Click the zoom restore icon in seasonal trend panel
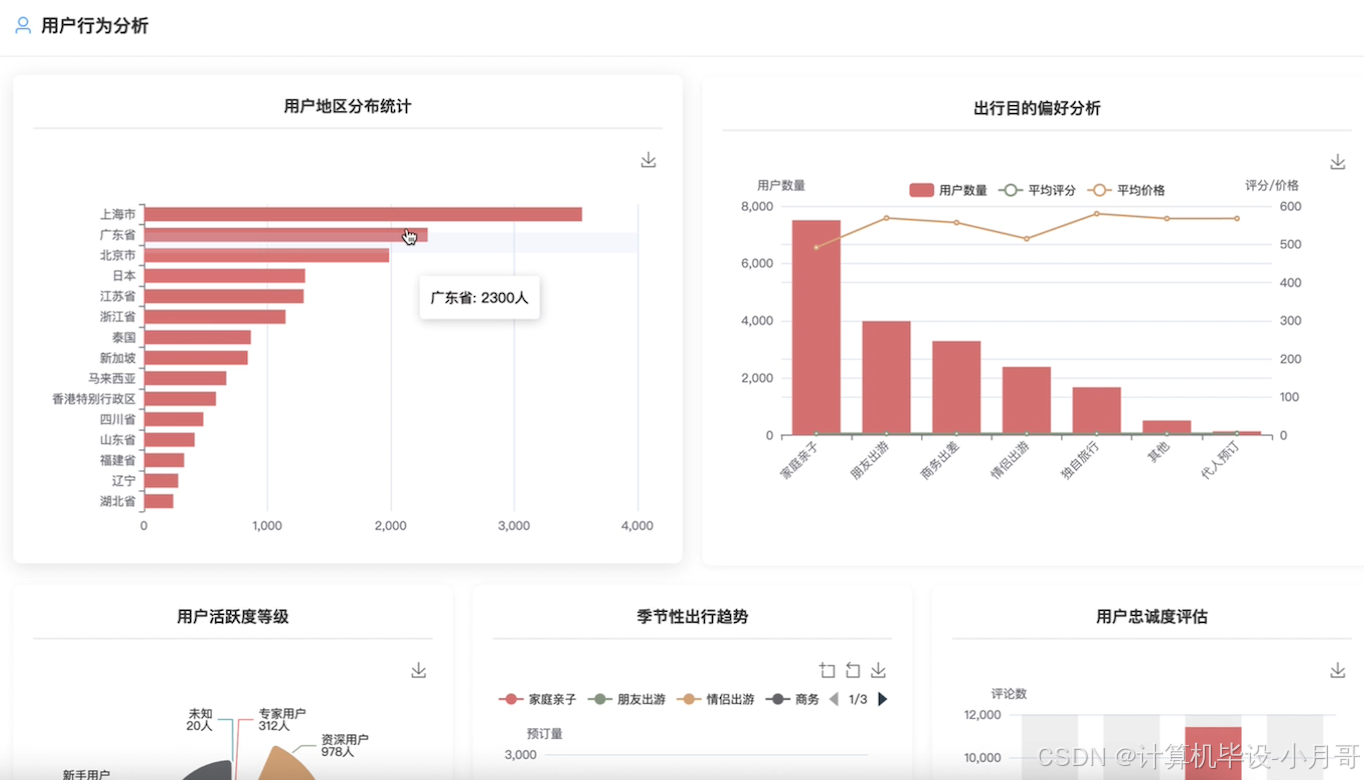This screenshot has width=1364, height=780. pos(852,670)
